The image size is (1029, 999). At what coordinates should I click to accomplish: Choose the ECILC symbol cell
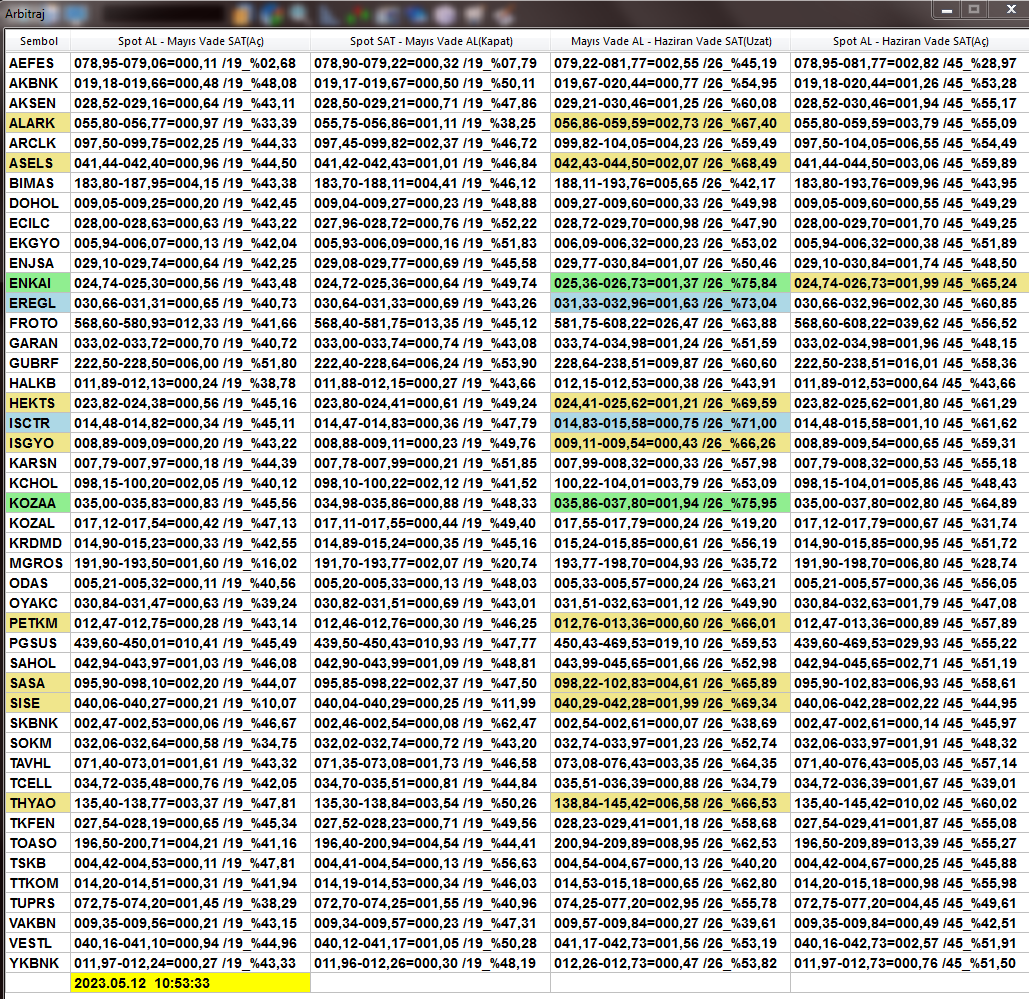click(38, 223)
